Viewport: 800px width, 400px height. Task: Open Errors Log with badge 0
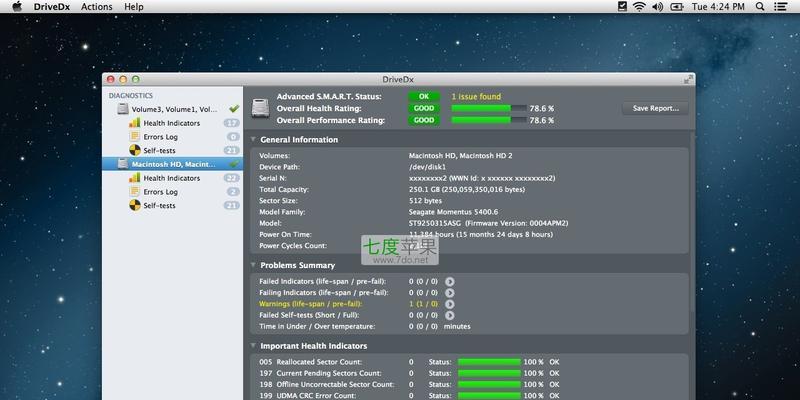pyautogui.click(x=172, y=137)
